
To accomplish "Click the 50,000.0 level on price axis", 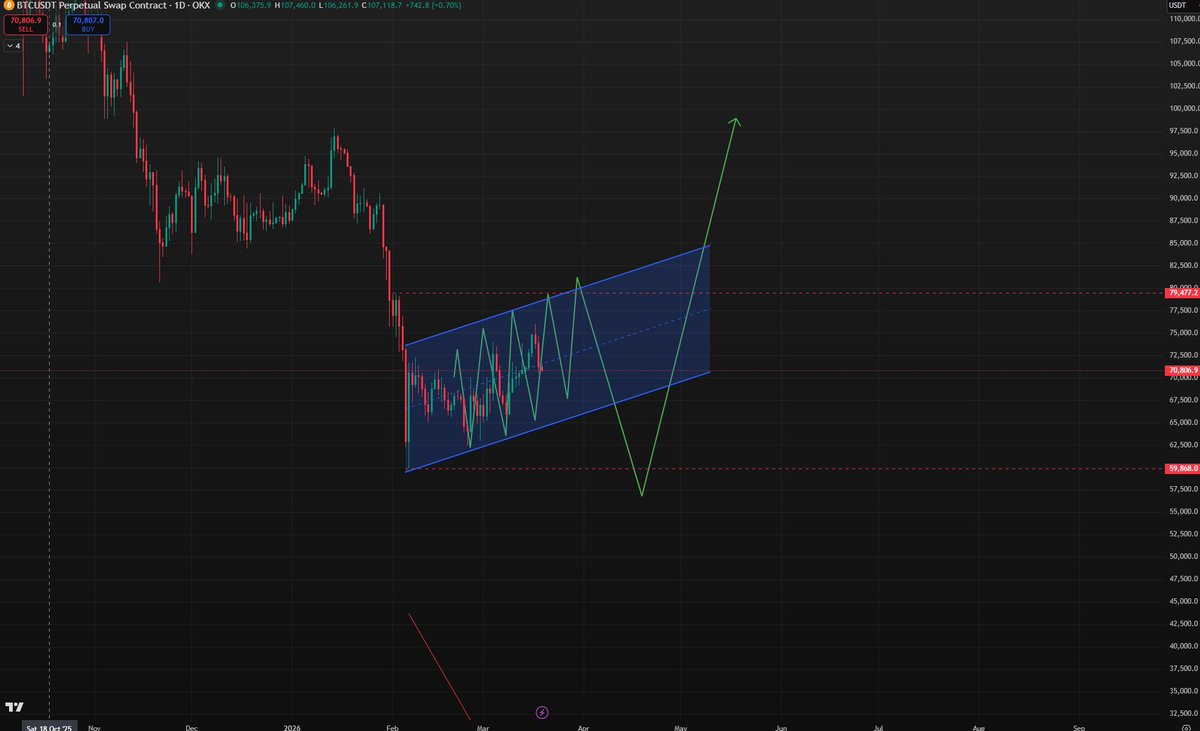I will [1182, 556].
